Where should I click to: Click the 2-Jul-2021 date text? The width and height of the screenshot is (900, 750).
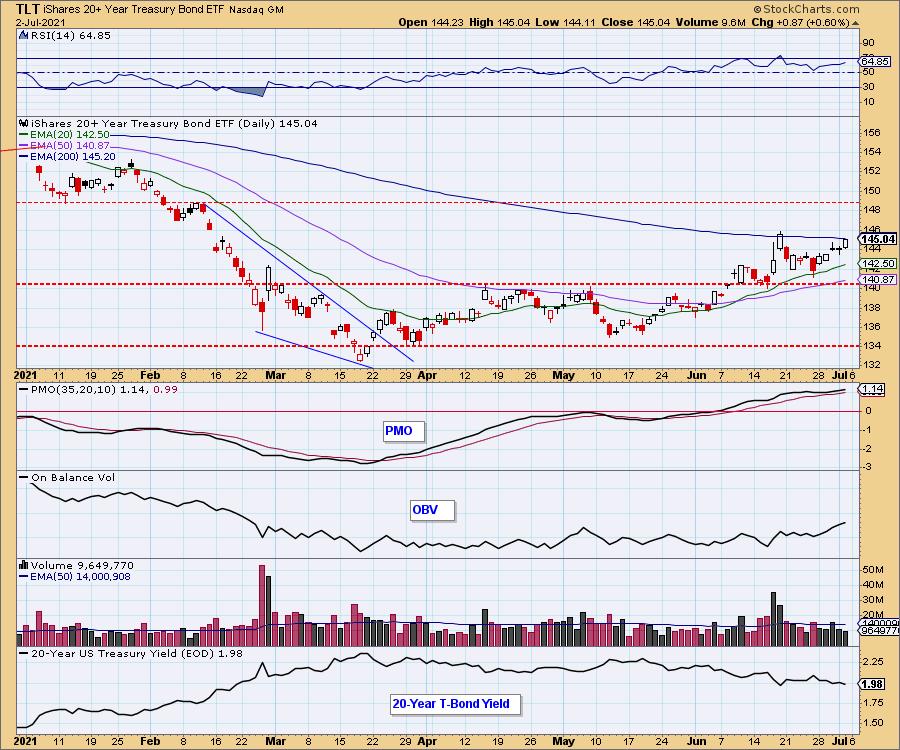pos(41,23)
